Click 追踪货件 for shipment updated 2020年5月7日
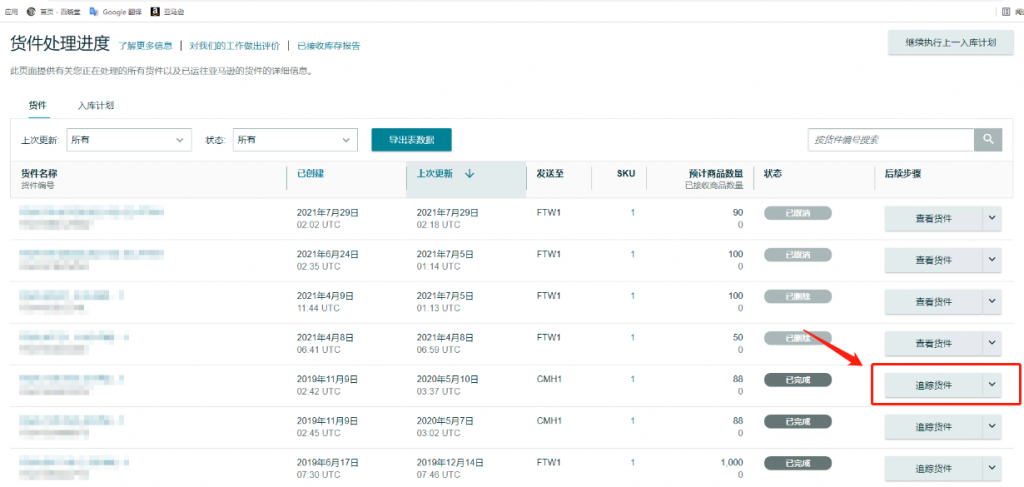Screen dimensions: 1024x487 [933, 426]
